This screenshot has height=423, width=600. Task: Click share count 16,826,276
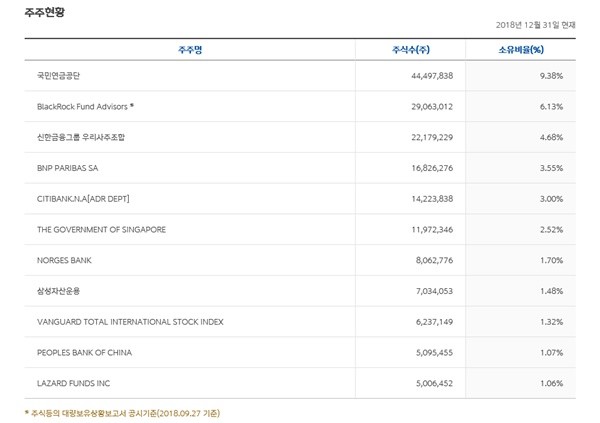[x=432, y=168]
